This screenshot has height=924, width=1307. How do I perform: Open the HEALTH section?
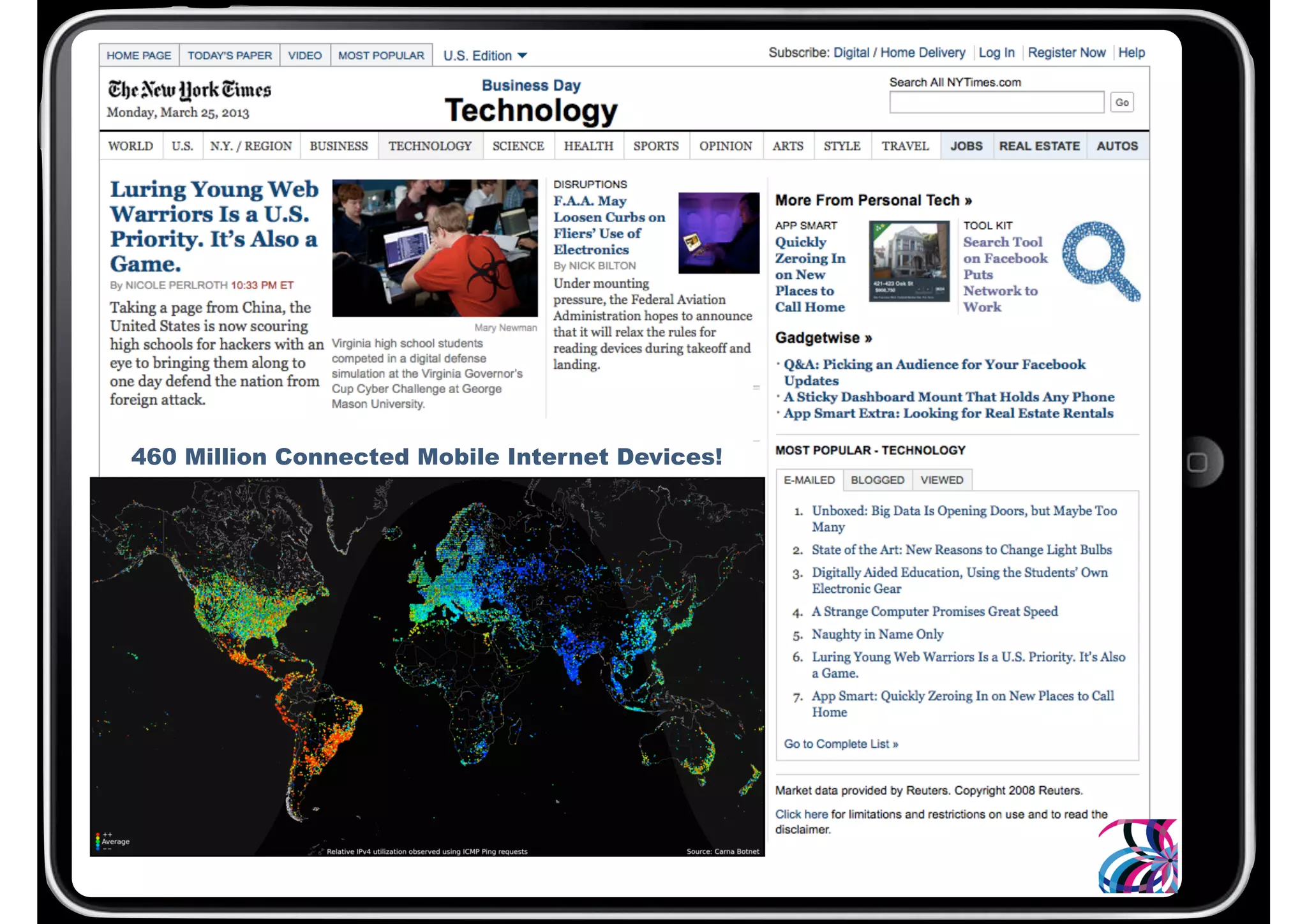[588, 146]
